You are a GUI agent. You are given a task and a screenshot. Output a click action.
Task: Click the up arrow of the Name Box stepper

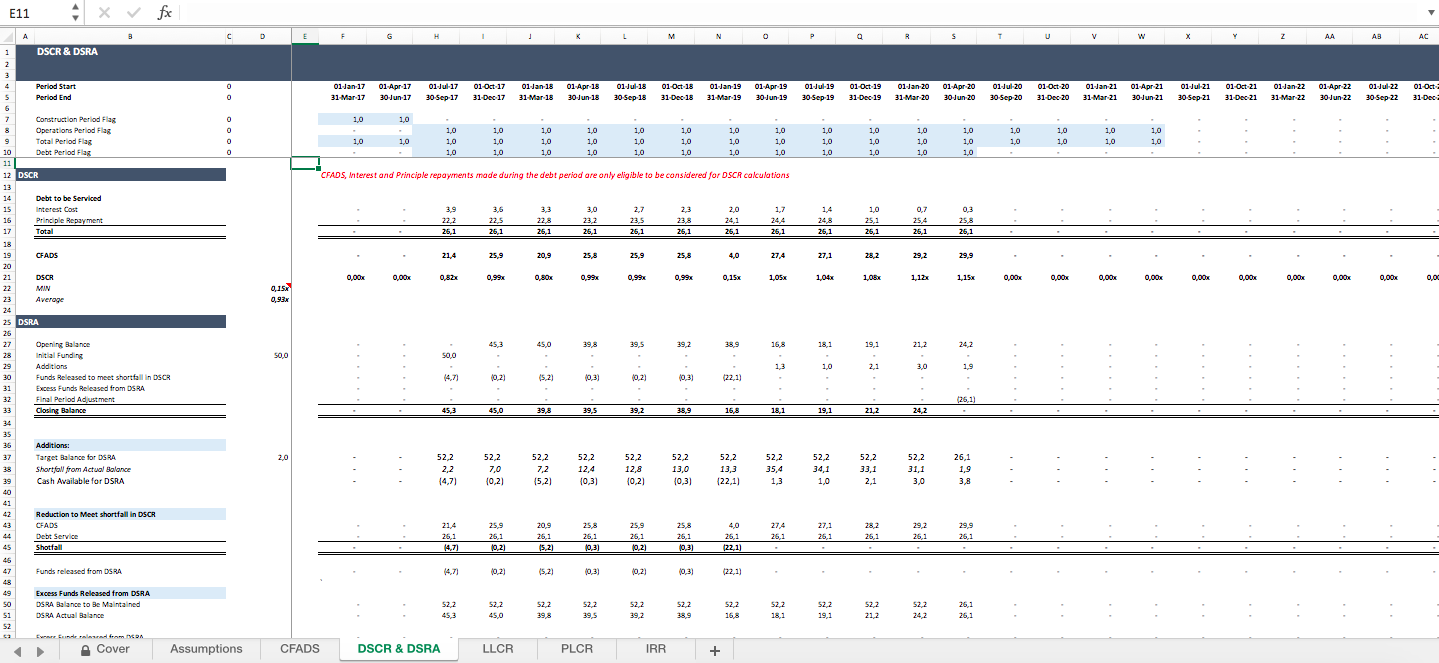tap(73, 8)
